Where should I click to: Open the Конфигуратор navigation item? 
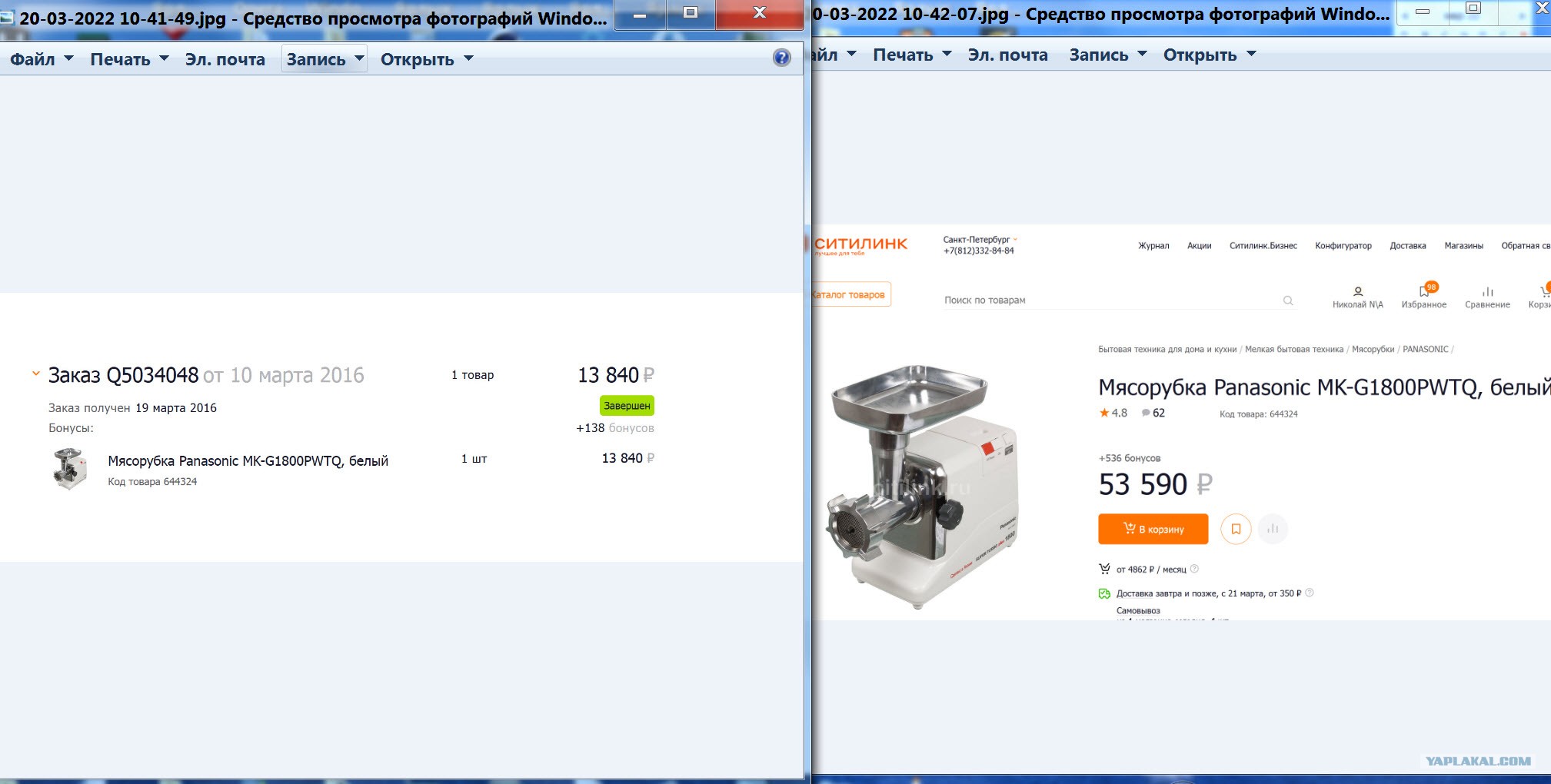point(1343,246)
